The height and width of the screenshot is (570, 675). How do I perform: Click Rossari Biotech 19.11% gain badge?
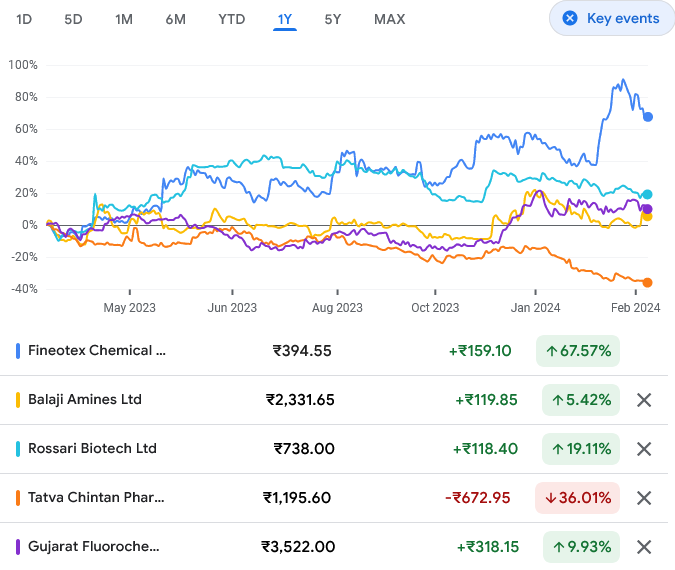(x=581, y=449)
